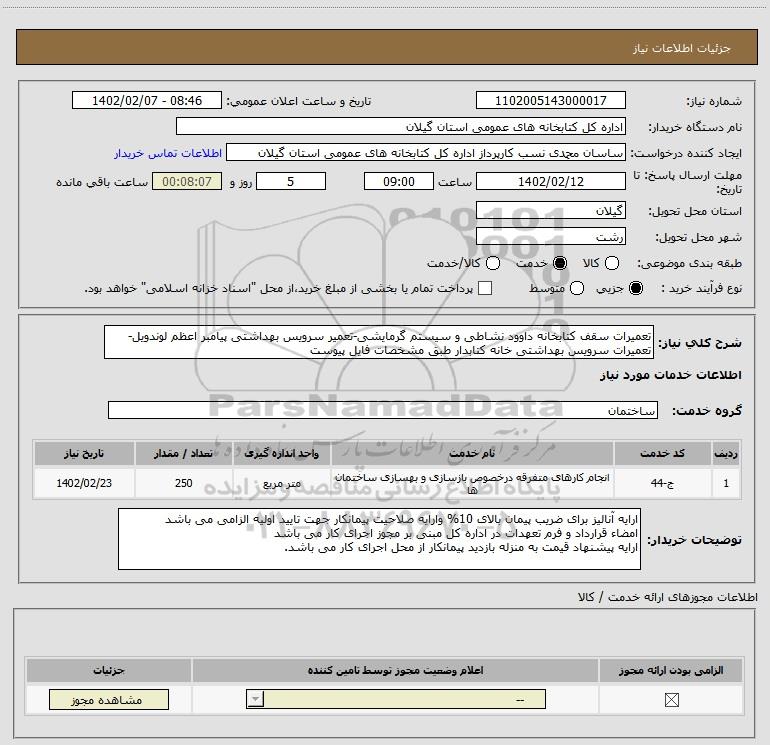The height and width of the screenshot is (745, 770).
Task: Click the row number 1 cell
Action: coord(726,483)
